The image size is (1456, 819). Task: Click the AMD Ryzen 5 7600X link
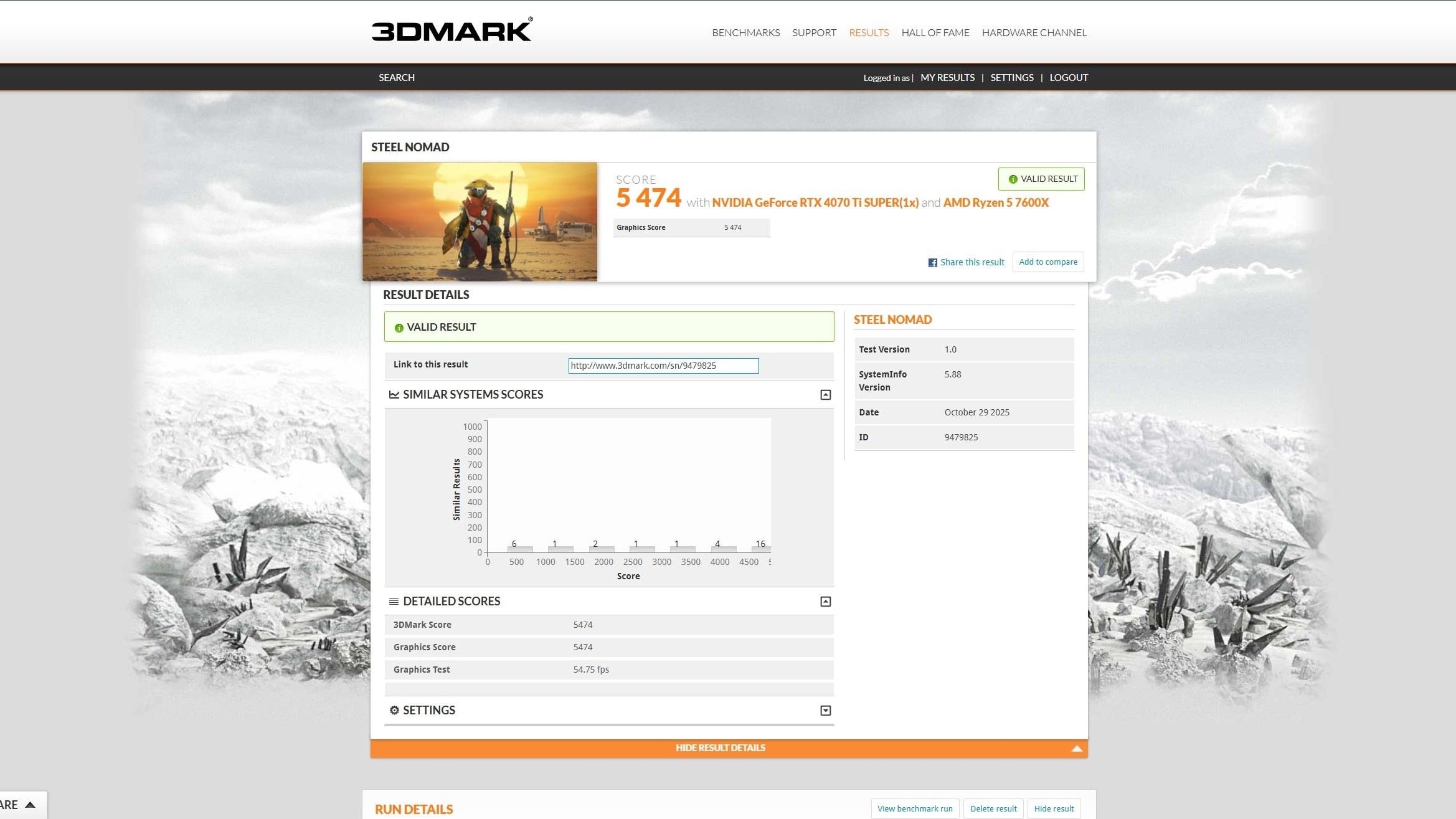(996, 203)
